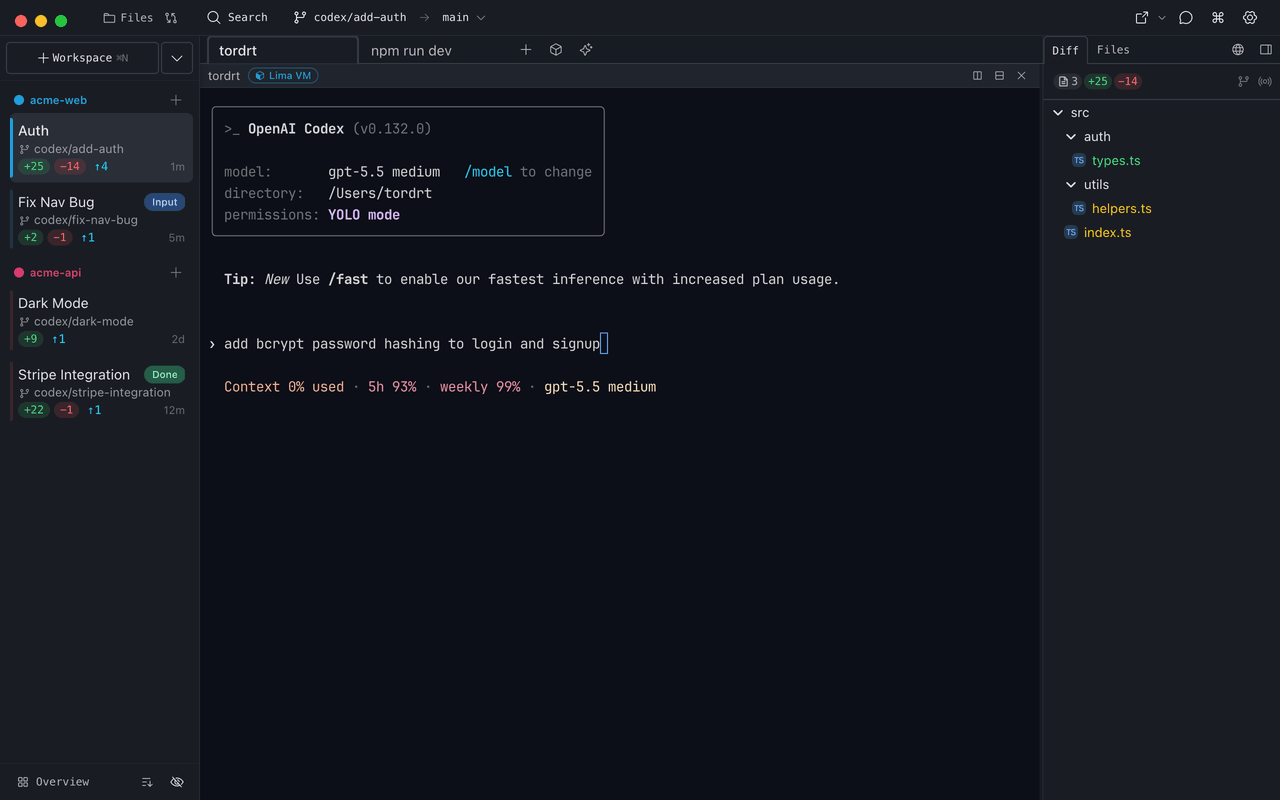Select the Dark Mode workspace
Screen dimensions: 1280x800
point(101,320)
